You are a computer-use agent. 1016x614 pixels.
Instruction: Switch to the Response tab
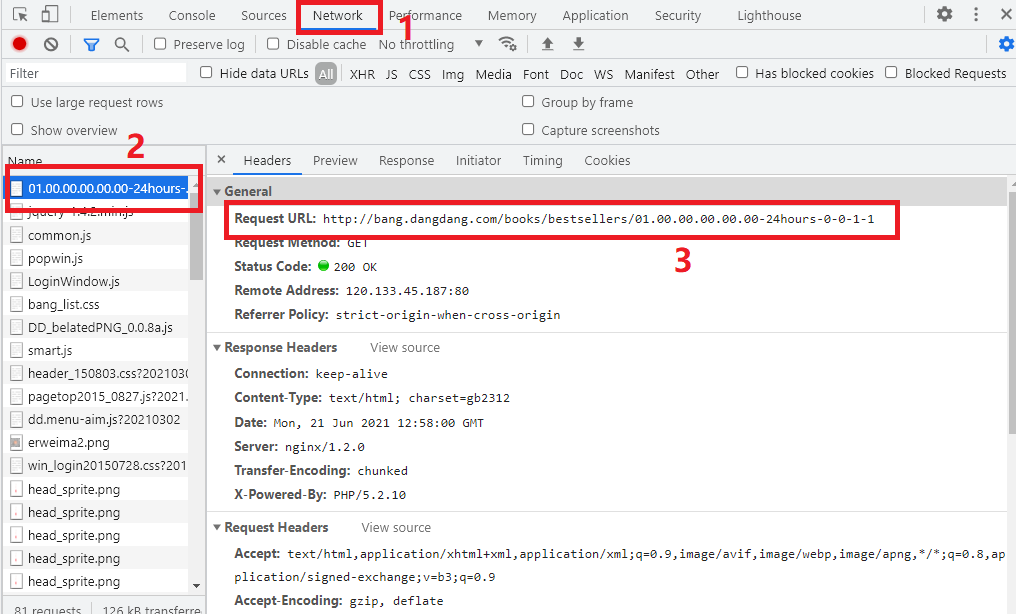(406, 161)
